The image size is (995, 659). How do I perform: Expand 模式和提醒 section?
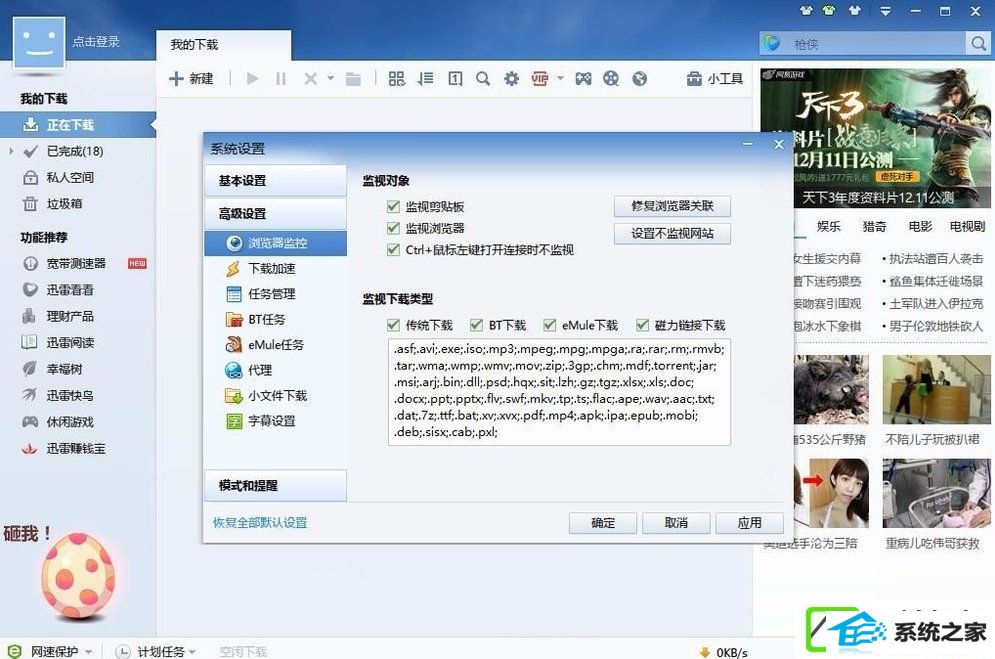coord(275,486)
